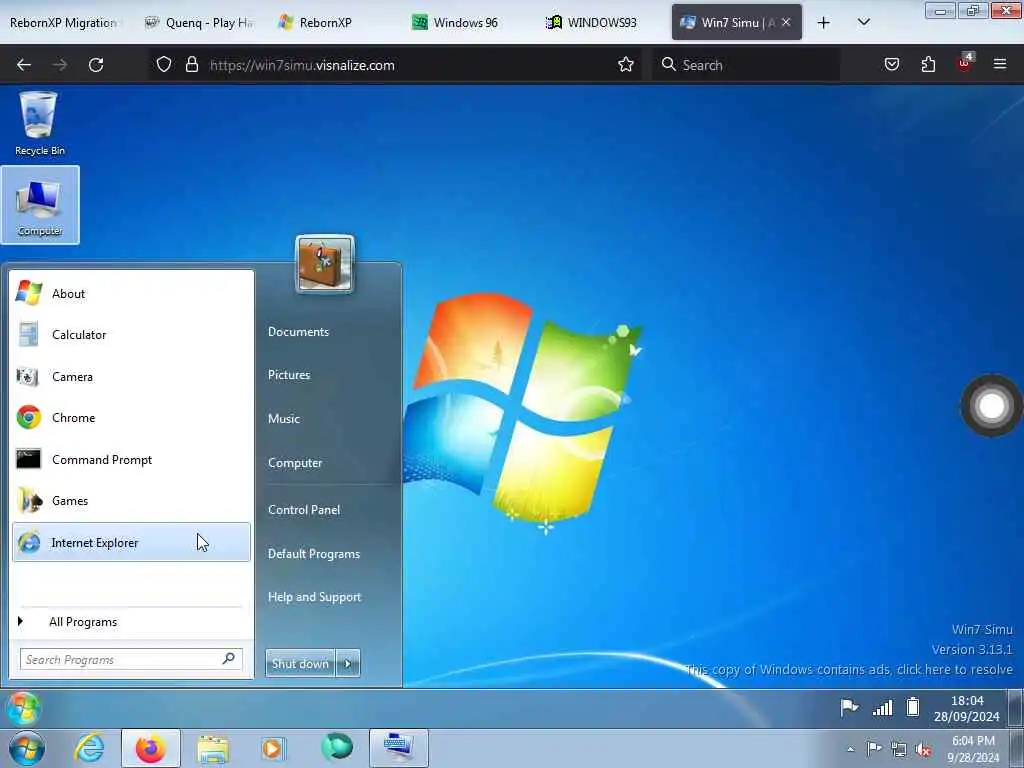Click the ads watermark resolve link
This screenshot has width=1024, height=768.
point(849,669)
